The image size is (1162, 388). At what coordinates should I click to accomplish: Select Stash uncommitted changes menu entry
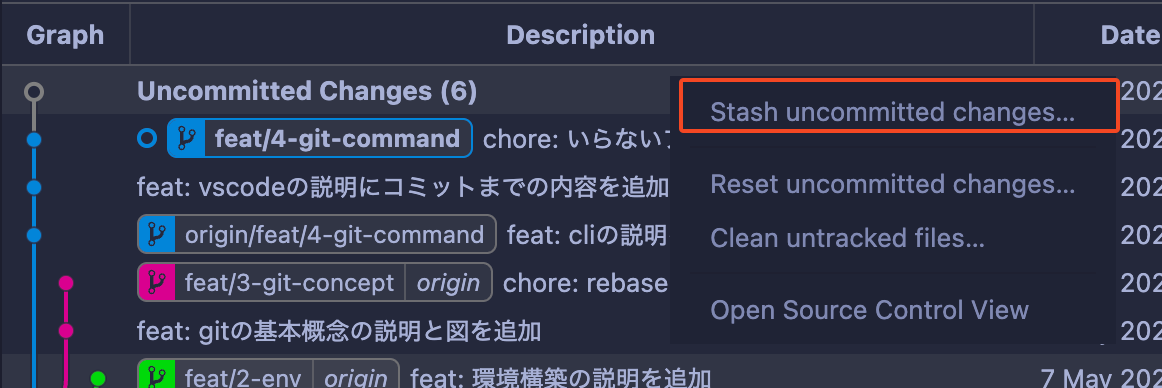tap(892, 113)
